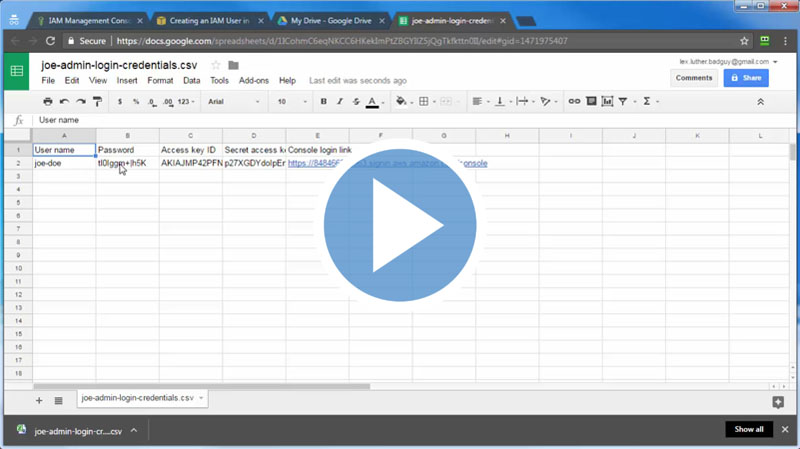Select the paint format tool
The height and width of the screenshot is (449, 800).
click(x=97, y=101)
